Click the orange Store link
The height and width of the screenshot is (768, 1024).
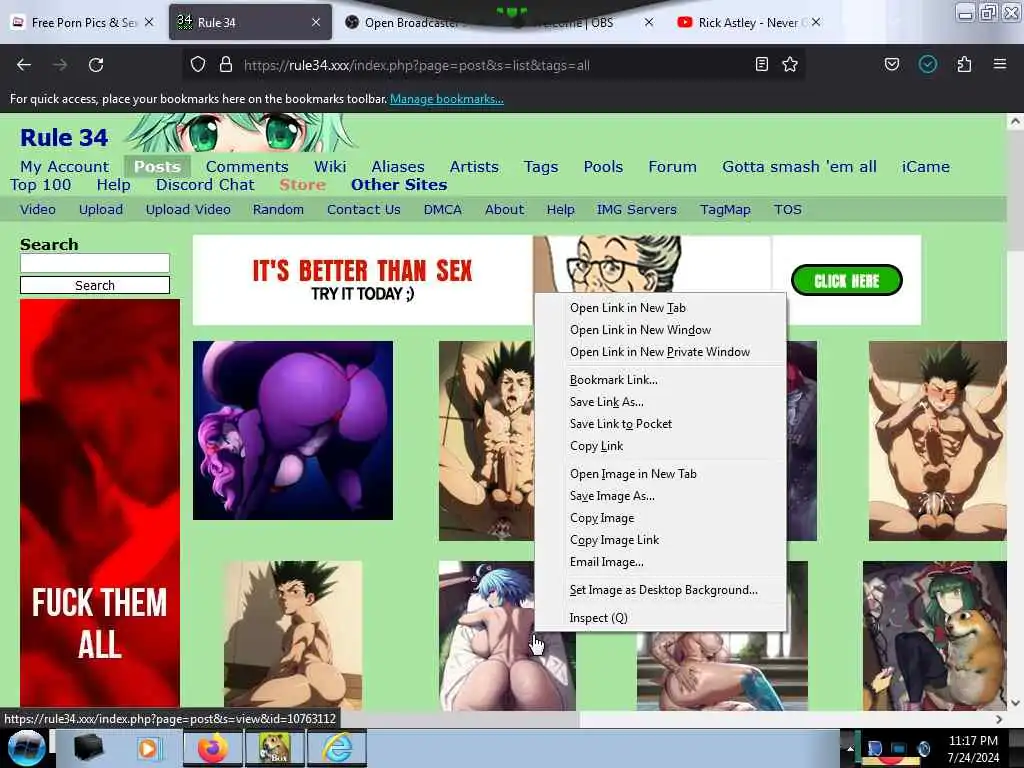click(302, 185)
